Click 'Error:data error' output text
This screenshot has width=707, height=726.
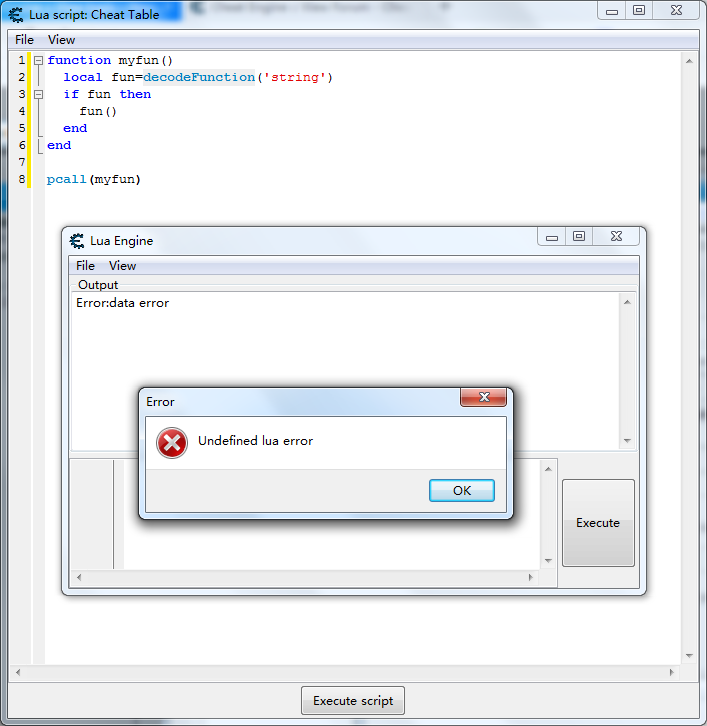click(x=122, y=303)
